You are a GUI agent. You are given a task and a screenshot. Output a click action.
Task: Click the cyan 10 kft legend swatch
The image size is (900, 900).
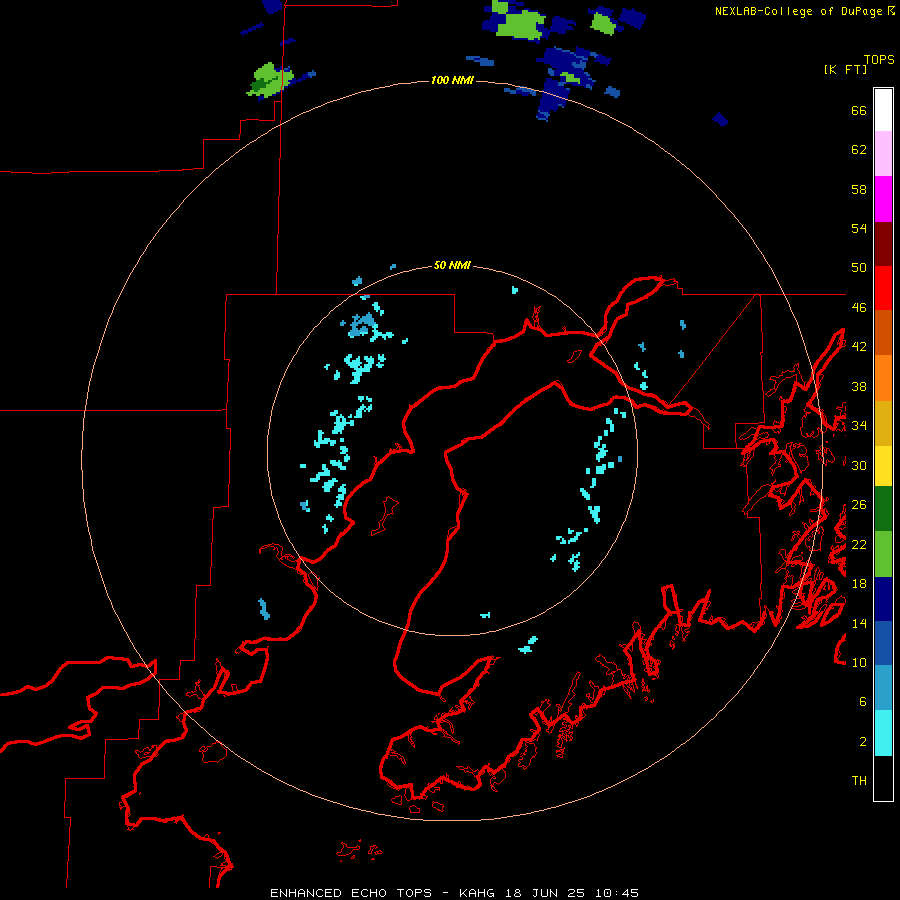pyautogui.click(x=883, y=733)
